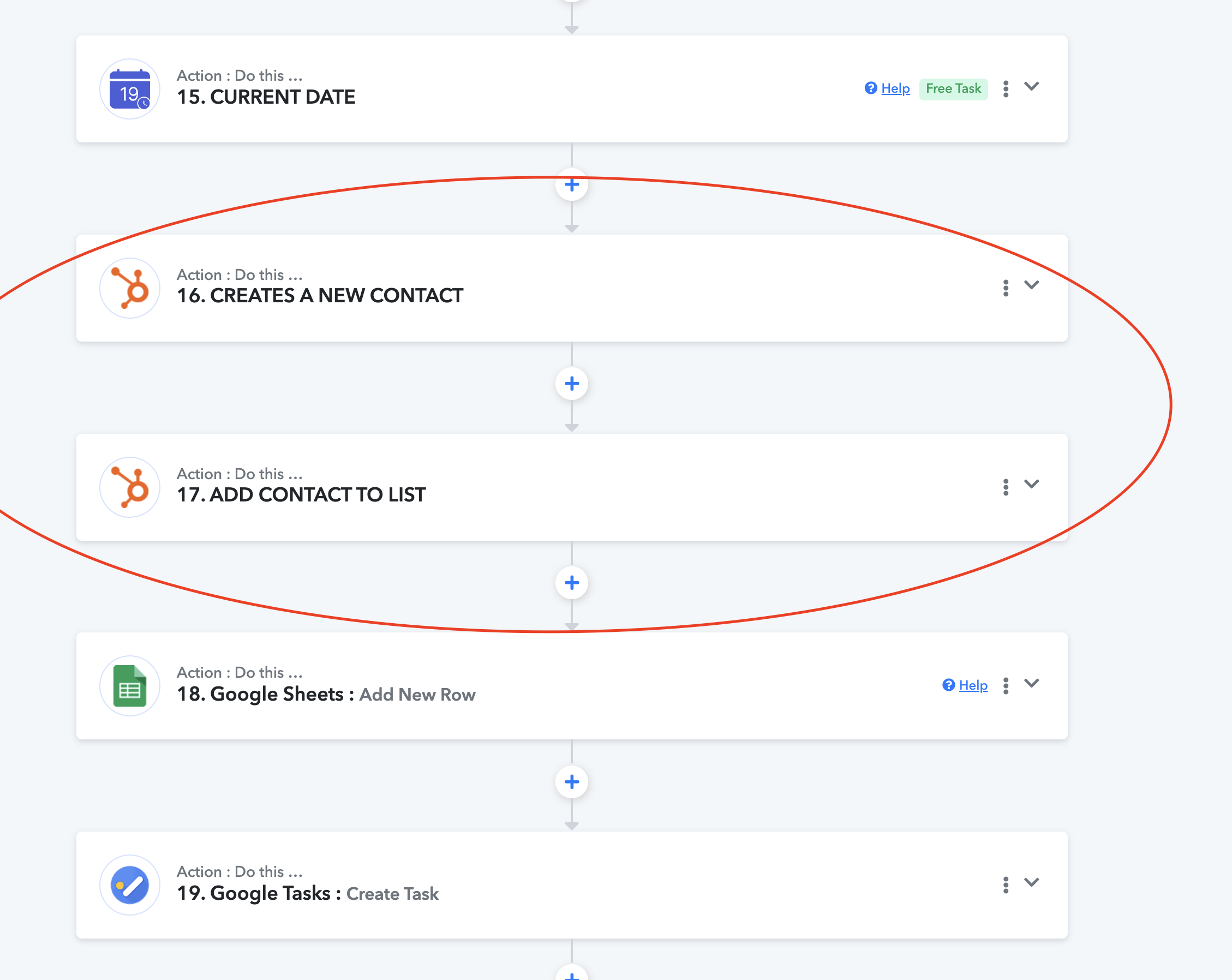
Task: Open three-dot menu for step 16
Action: click(x=1006, y=288)
